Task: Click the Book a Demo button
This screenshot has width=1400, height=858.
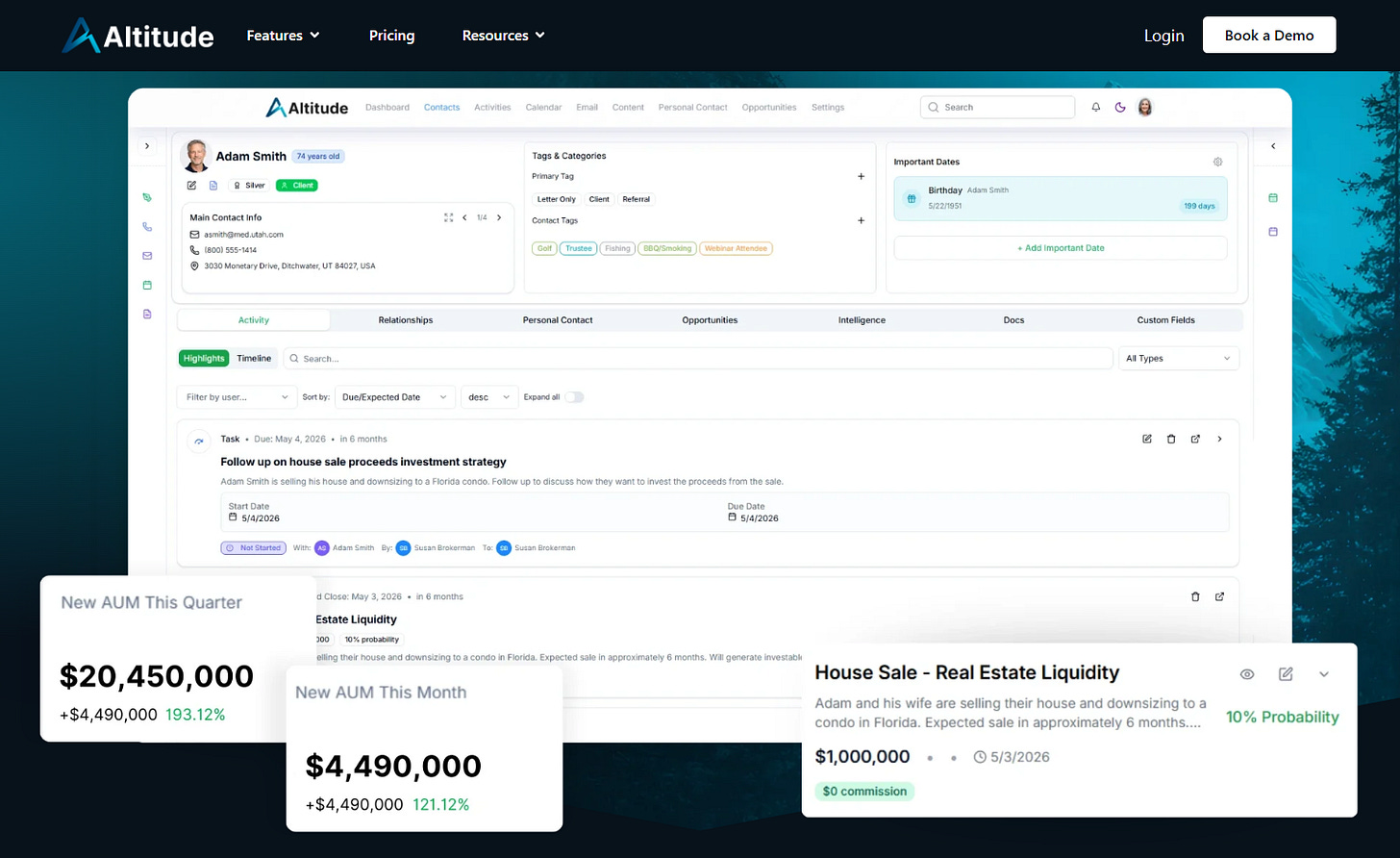Action: (x=1269, y=36)
